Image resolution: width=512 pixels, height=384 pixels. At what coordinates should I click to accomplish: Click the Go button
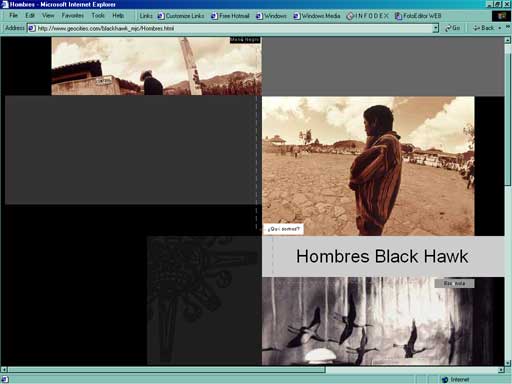(453, 28)
